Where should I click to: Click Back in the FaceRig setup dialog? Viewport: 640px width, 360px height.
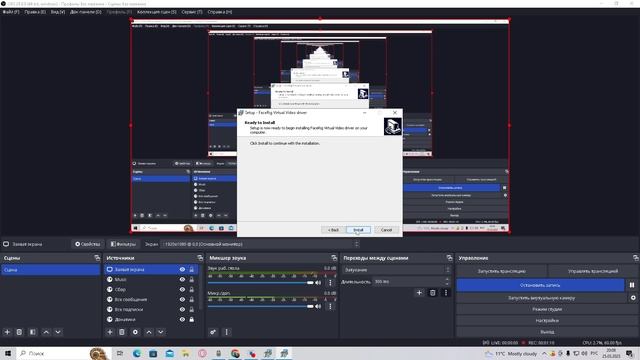[x=333, y=230]
